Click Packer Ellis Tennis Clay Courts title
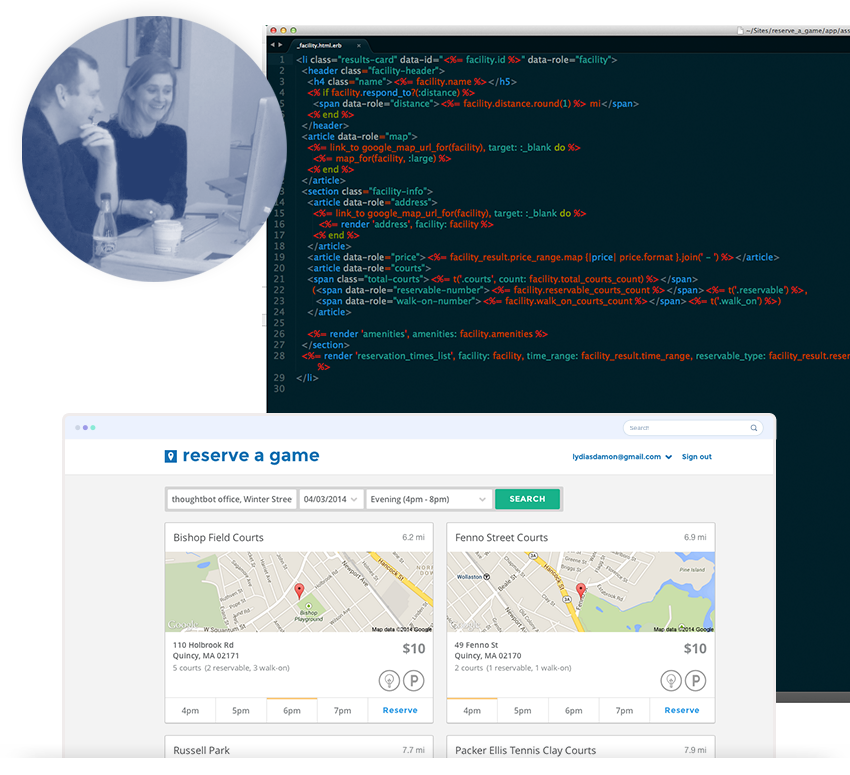The height and width of the screenshot is (775, 850). (x=525, y=751)
